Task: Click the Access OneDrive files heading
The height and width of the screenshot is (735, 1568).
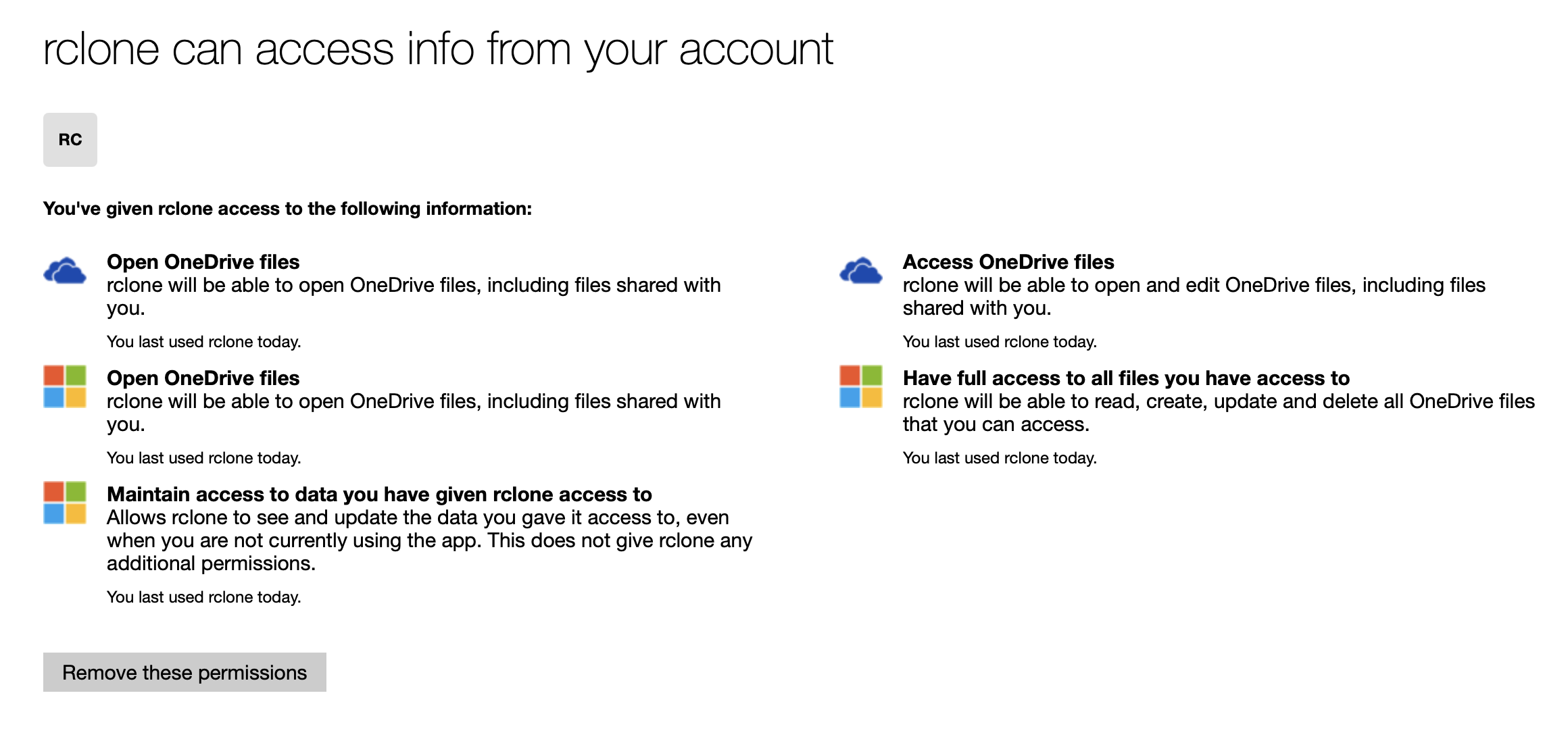Action: [x=1008, y=262]
